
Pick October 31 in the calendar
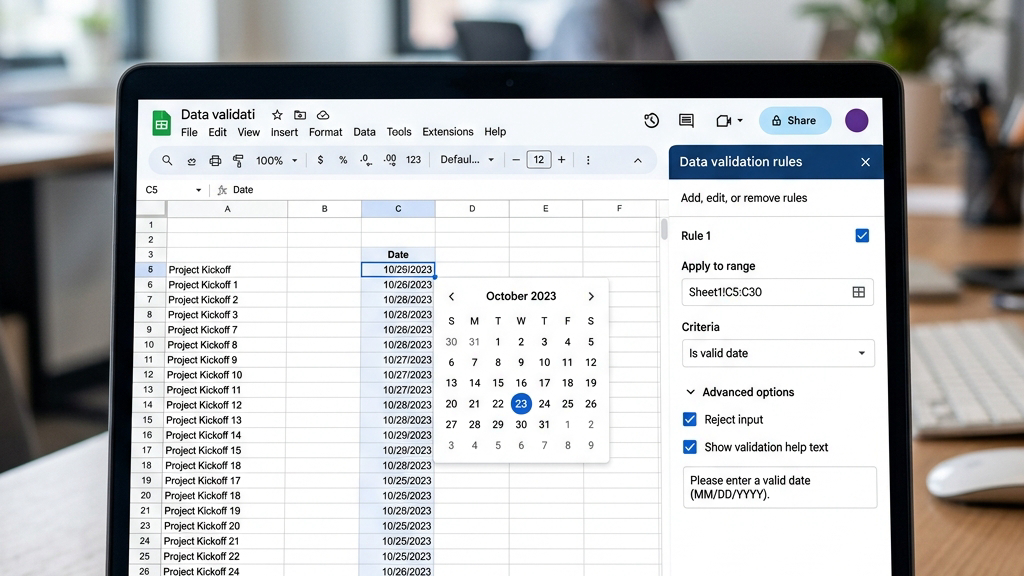[544, 424]
